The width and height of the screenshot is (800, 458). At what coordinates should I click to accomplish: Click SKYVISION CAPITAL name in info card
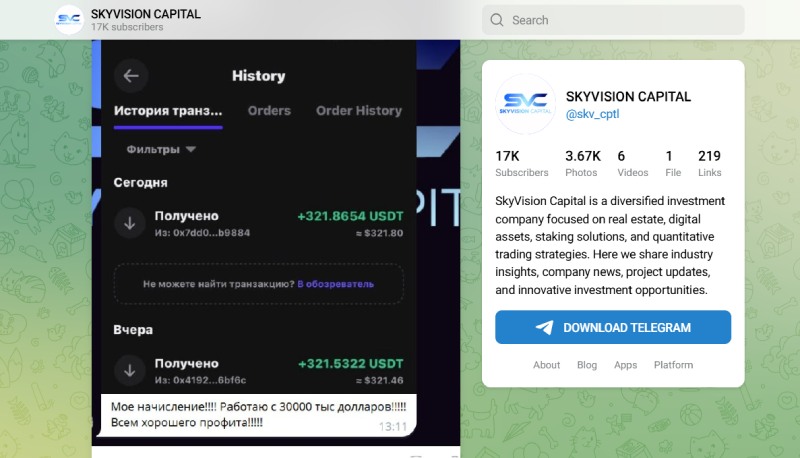pos(628,96)
